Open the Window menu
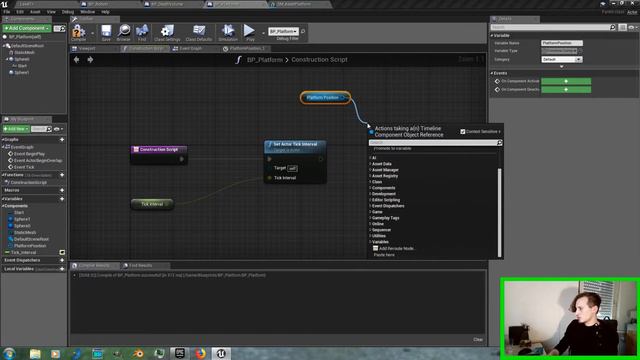The height and width of the screenshot is (360, 640). tap(87, 12)
